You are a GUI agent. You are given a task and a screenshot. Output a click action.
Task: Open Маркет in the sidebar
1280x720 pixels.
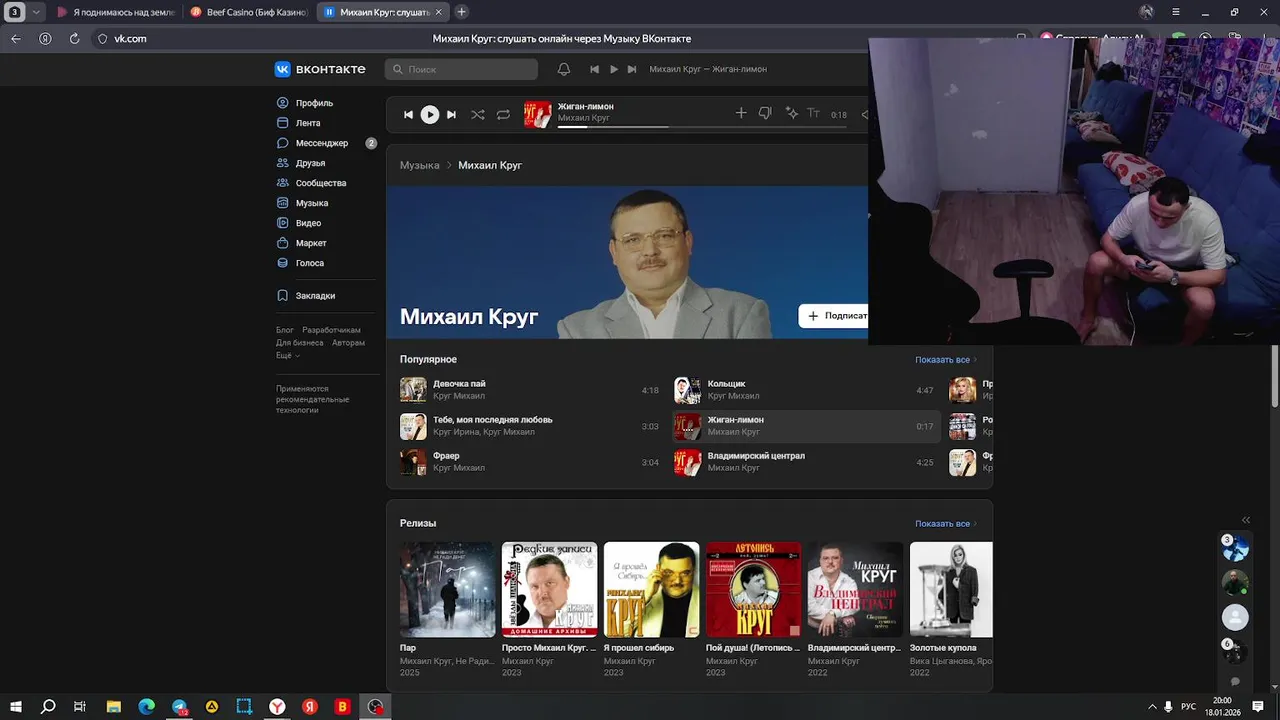[311, 243]
